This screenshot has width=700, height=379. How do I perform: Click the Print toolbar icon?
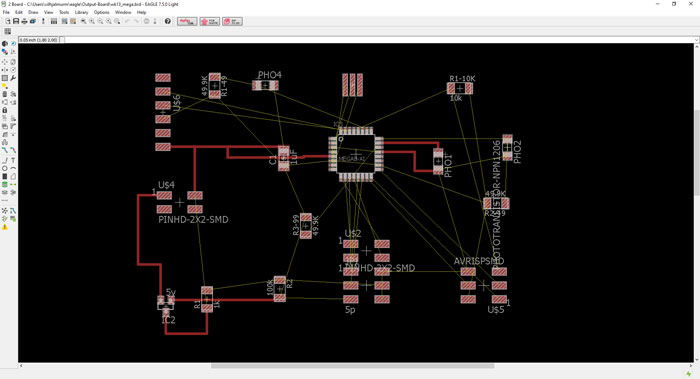25,21
